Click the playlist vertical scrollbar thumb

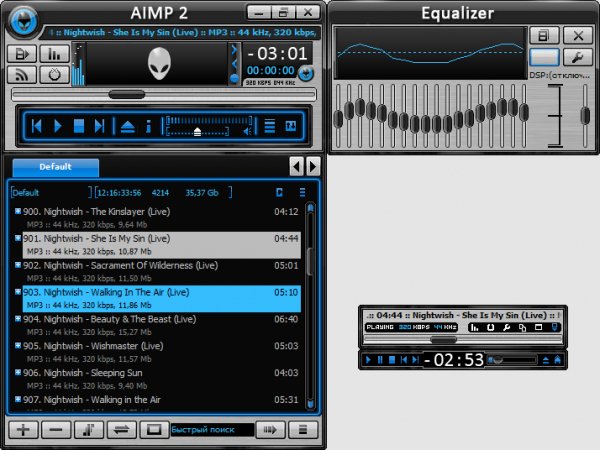point(310,261)
